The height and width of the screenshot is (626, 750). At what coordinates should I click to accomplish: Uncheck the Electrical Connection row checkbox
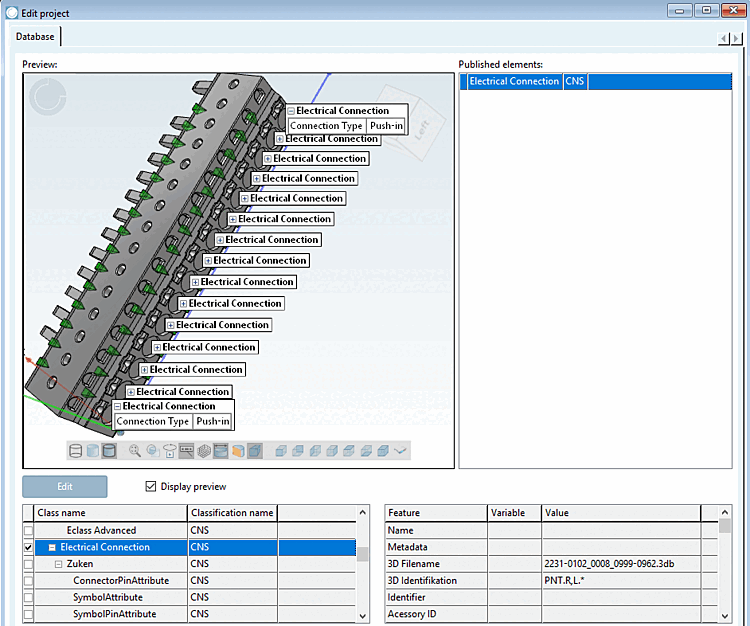28,548
